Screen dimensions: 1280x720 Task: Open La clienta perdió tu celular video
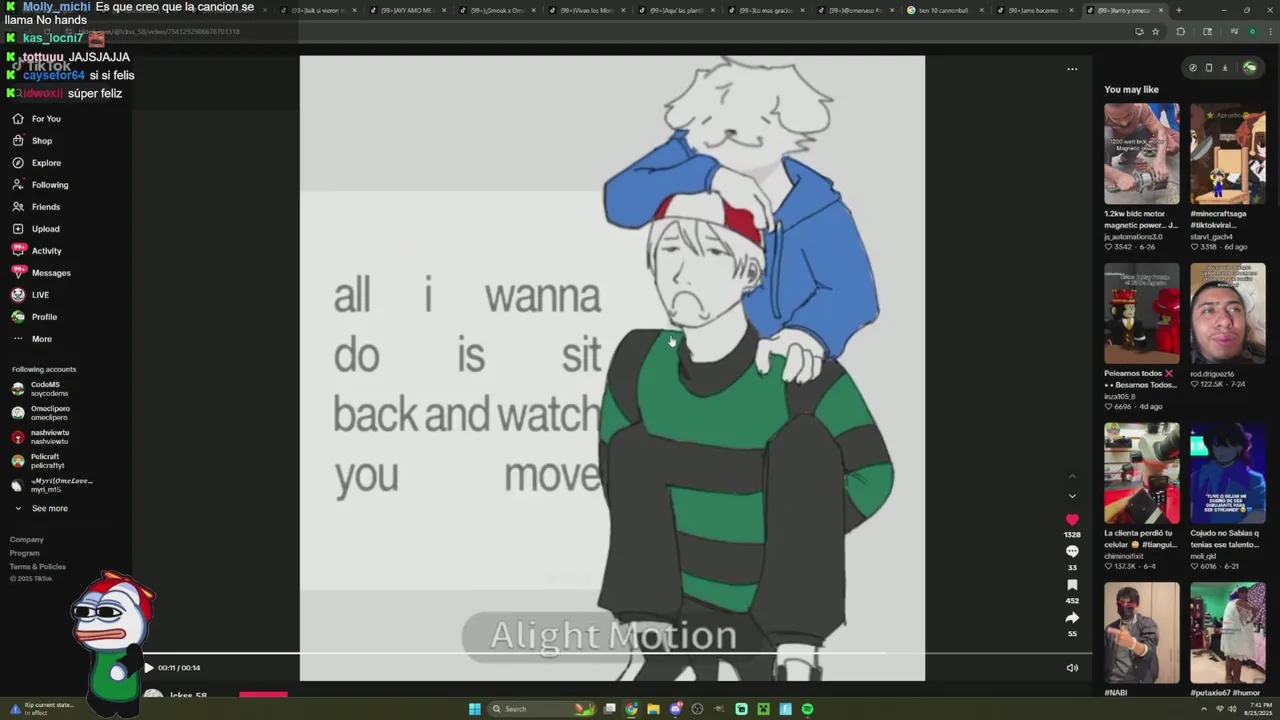(x=1141, y=473)
